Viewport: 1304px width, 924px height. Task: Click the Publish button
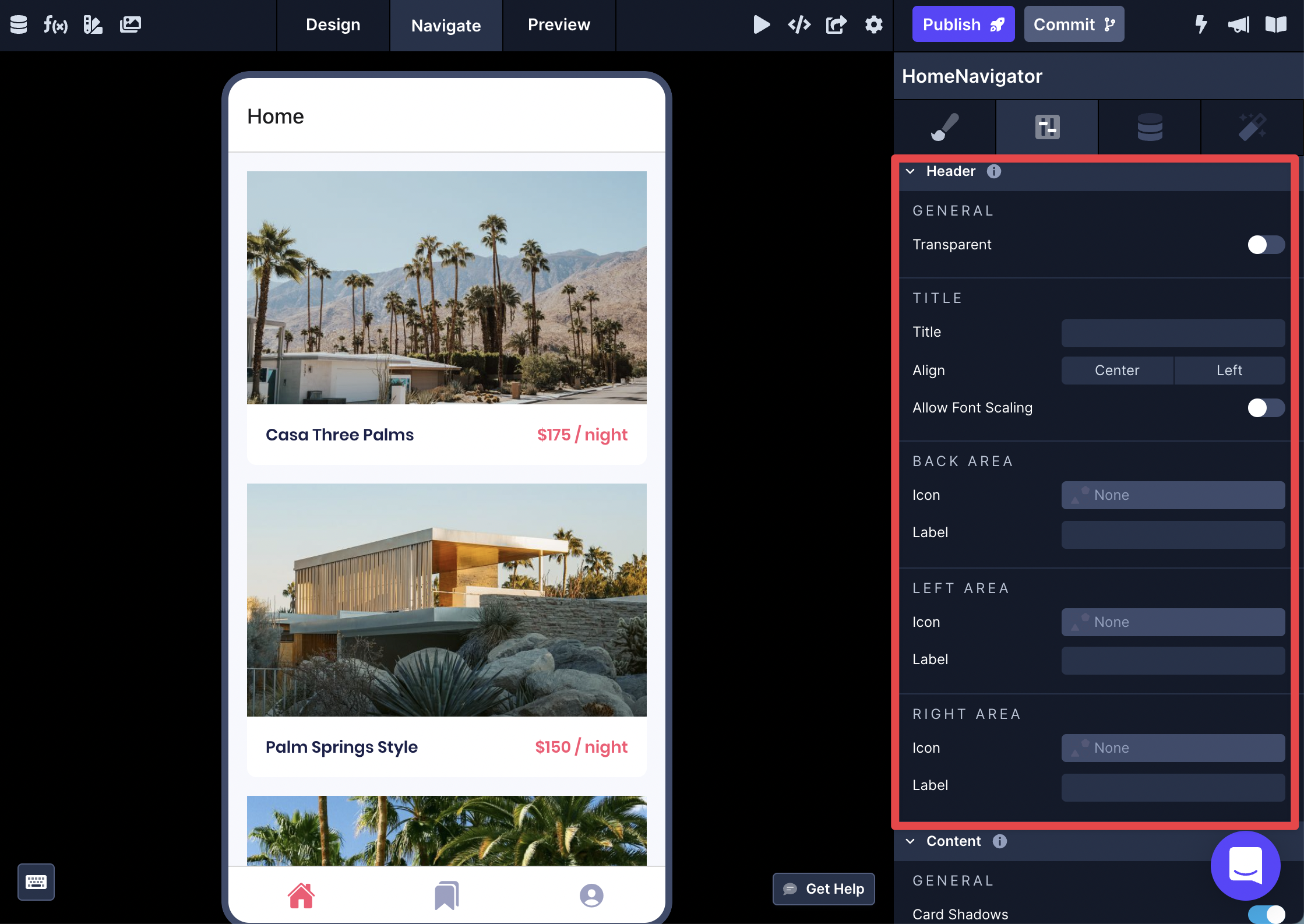pos(963,24)
